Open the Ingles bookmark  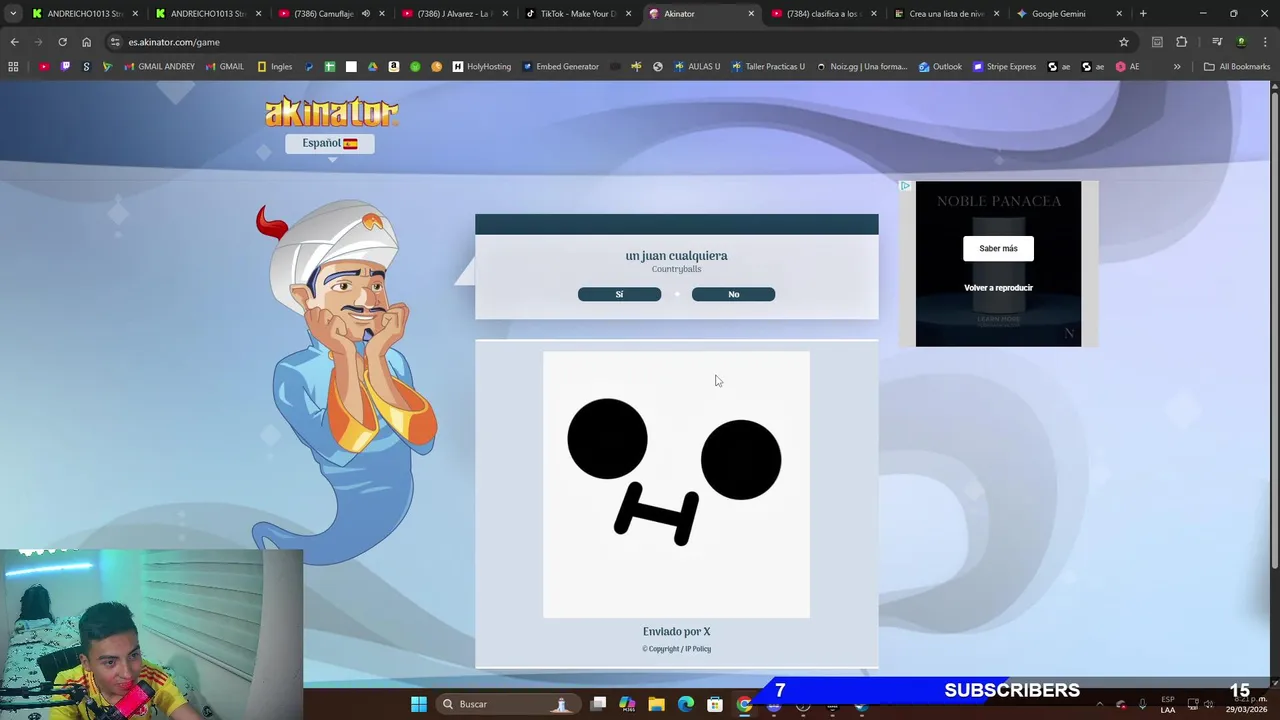275,67
